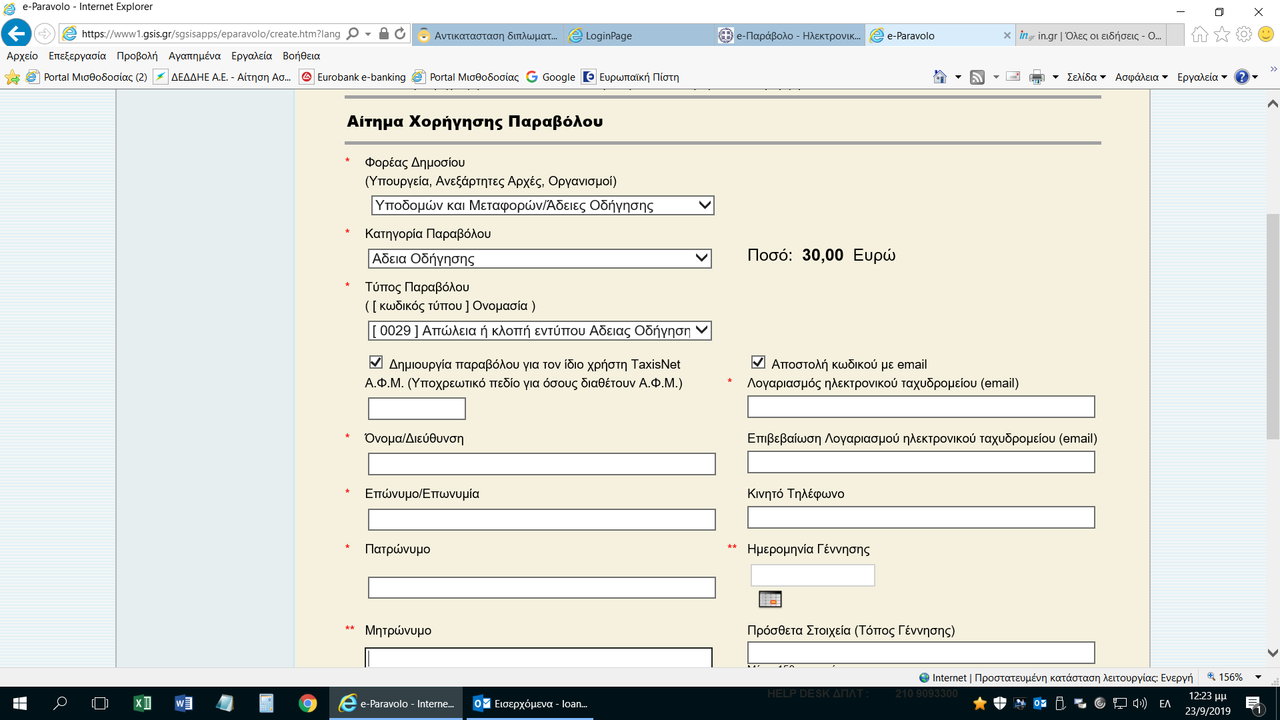This screenshot has height=720, width=1280.
Task: Open Eurobank e-banking favorite link
Action: (352, 77)
